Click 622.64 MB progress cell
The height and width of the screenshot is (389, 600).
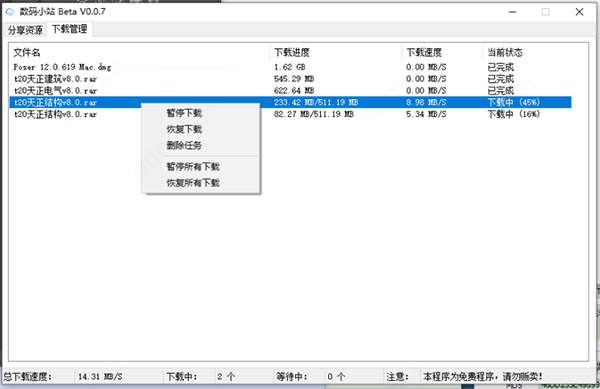(294, 91)
